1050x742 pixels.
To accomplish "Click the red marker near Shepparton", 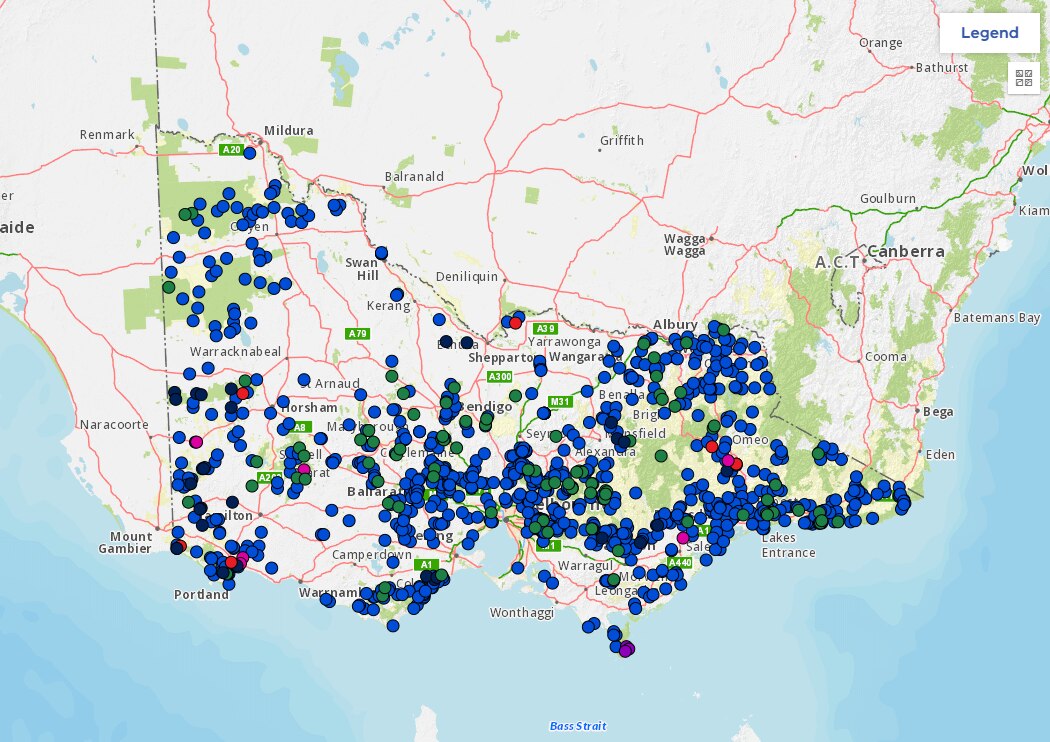I will [x=514, y=322].
